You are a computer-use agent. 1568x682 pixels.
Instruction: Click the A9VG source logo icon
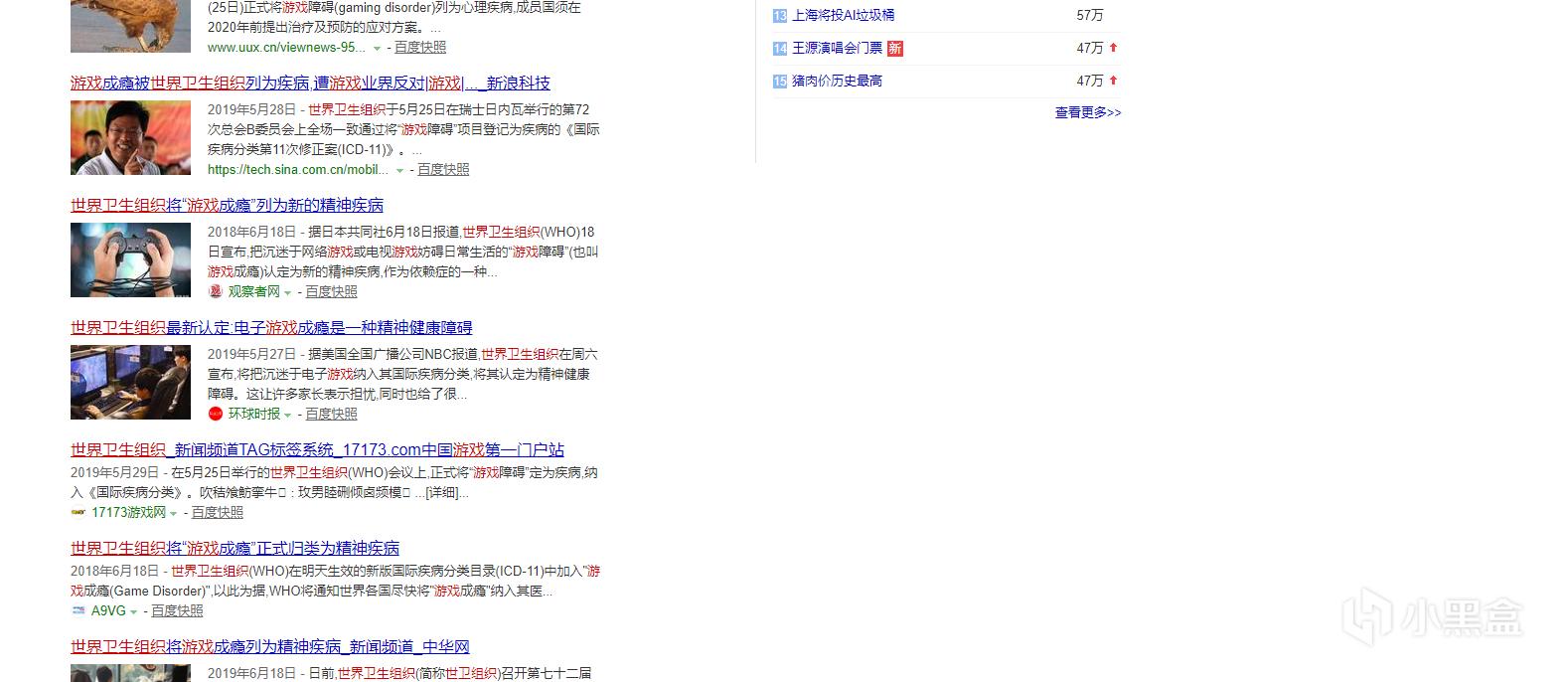pos(78,611)
